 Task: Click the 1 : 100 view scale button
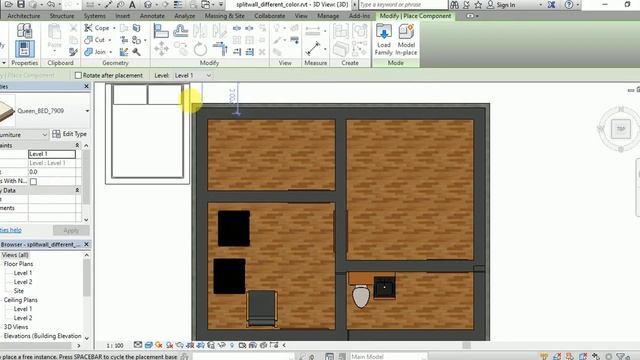tap(115, 345)
